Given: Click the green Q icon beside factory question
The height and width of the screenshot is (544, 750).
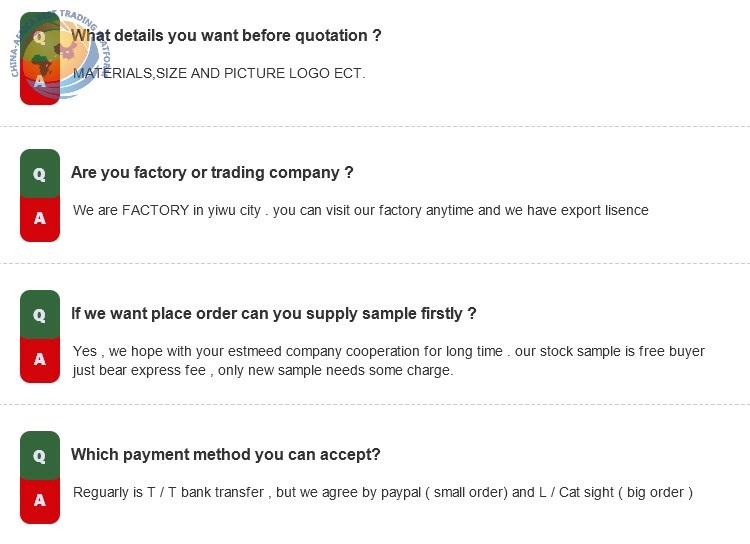Looking at the screenshot, I should [40, 173].
